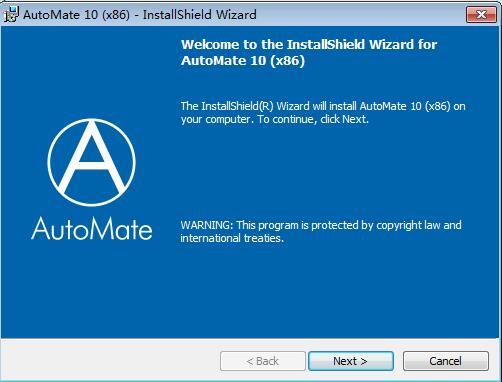Viewport: 502px width, 382px height.
Task: Click the 'WARNING: This program is protected' text
Action: coord(321,231)
